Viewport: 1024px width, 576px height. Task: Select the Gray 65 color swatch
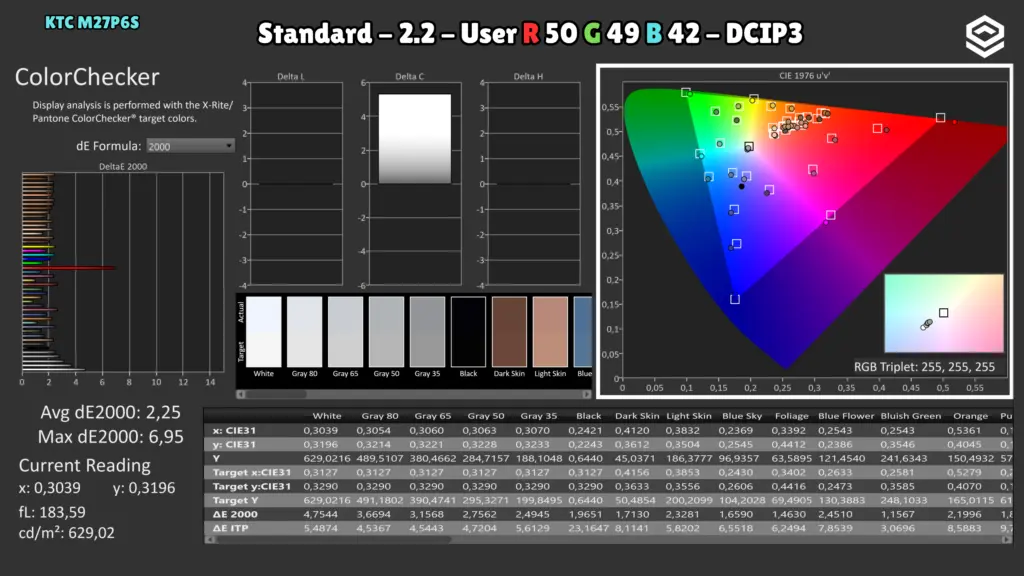click(x=345, y=332)
